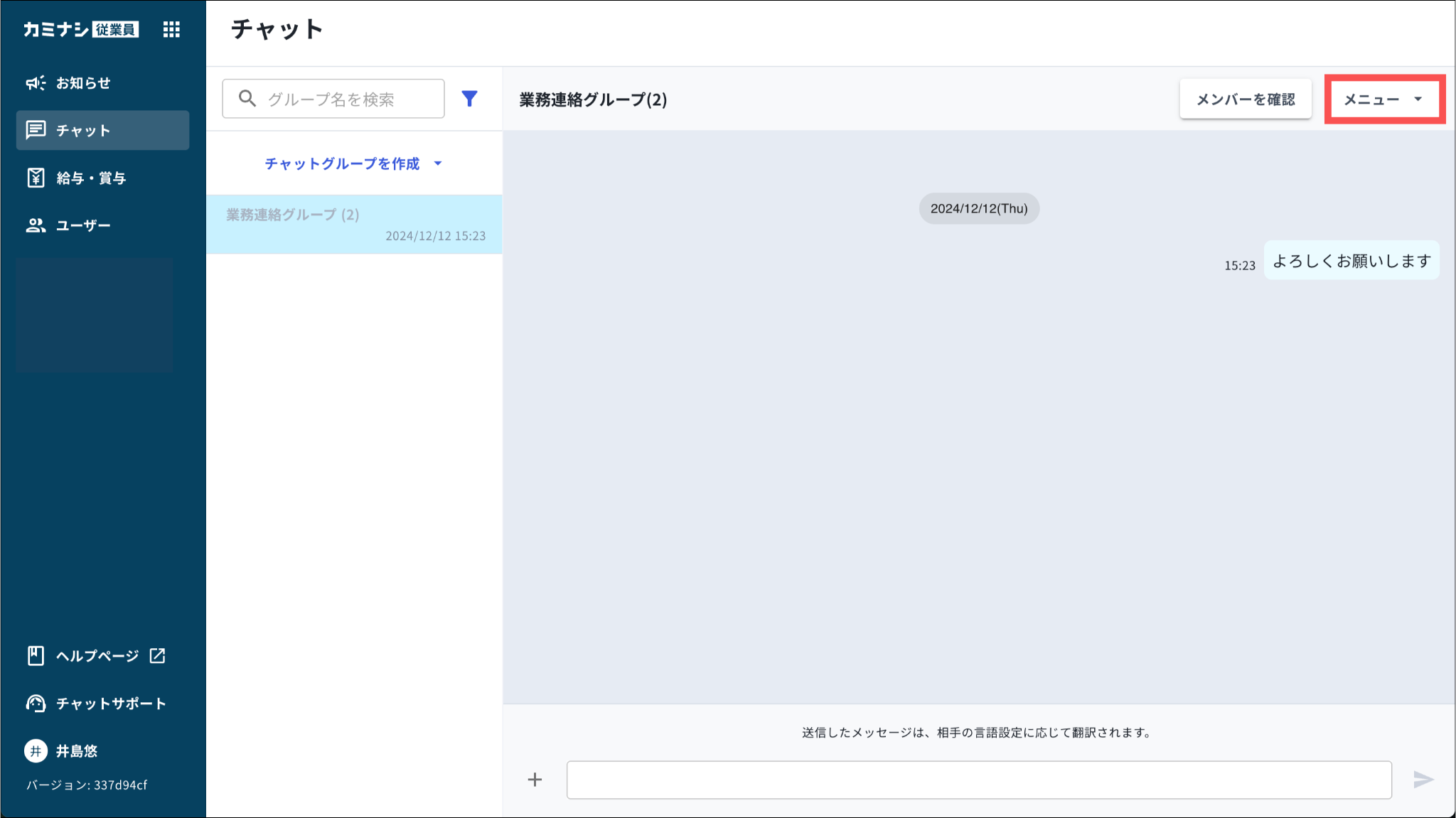This screenshot has width=1456, height=818.
Task: Click the send message arrow icon
Action: pos(1423,780)
